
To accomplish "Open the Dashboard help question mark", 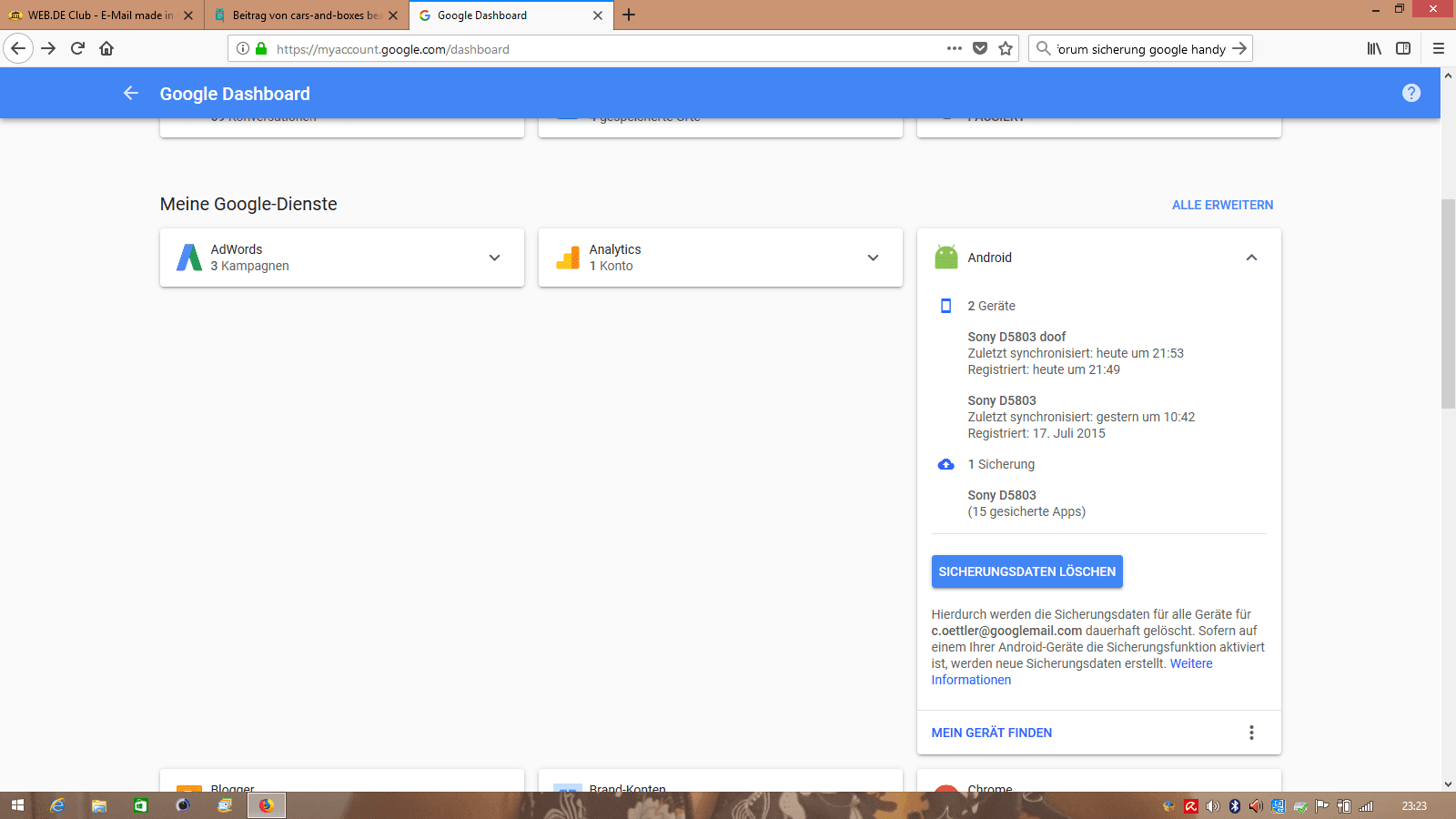I will pos(1411,93).
